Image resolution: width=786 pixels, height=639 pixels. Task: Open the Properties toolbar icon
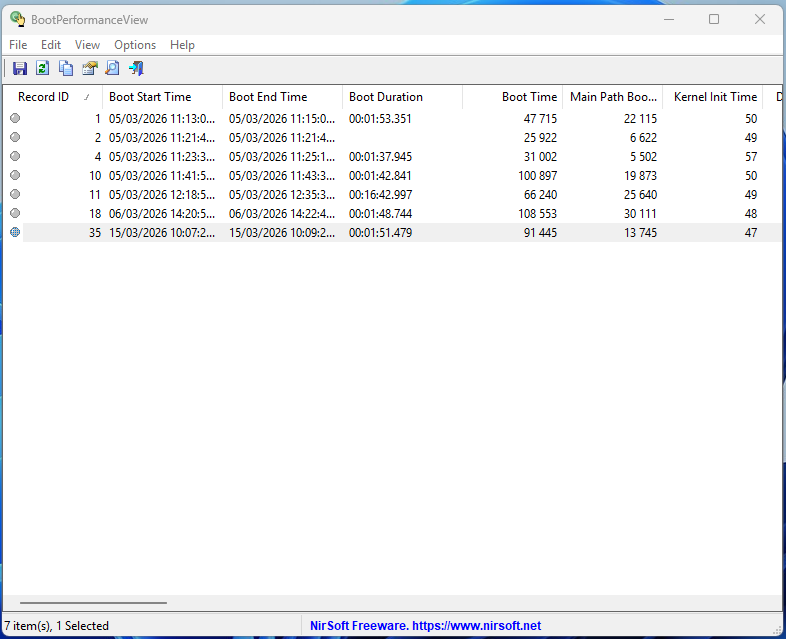coord(90,68)
